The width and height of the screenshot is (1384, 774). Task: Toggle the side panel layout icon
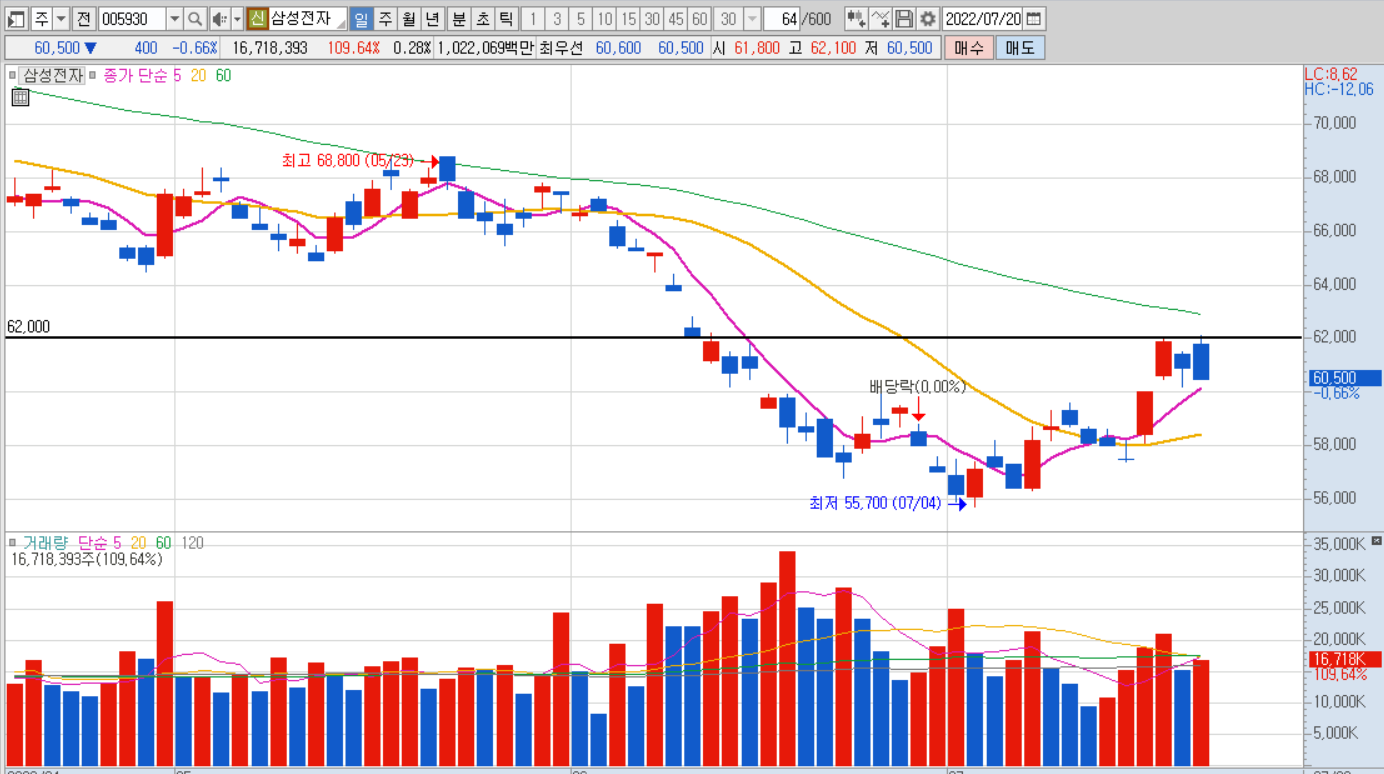[16, 19]
